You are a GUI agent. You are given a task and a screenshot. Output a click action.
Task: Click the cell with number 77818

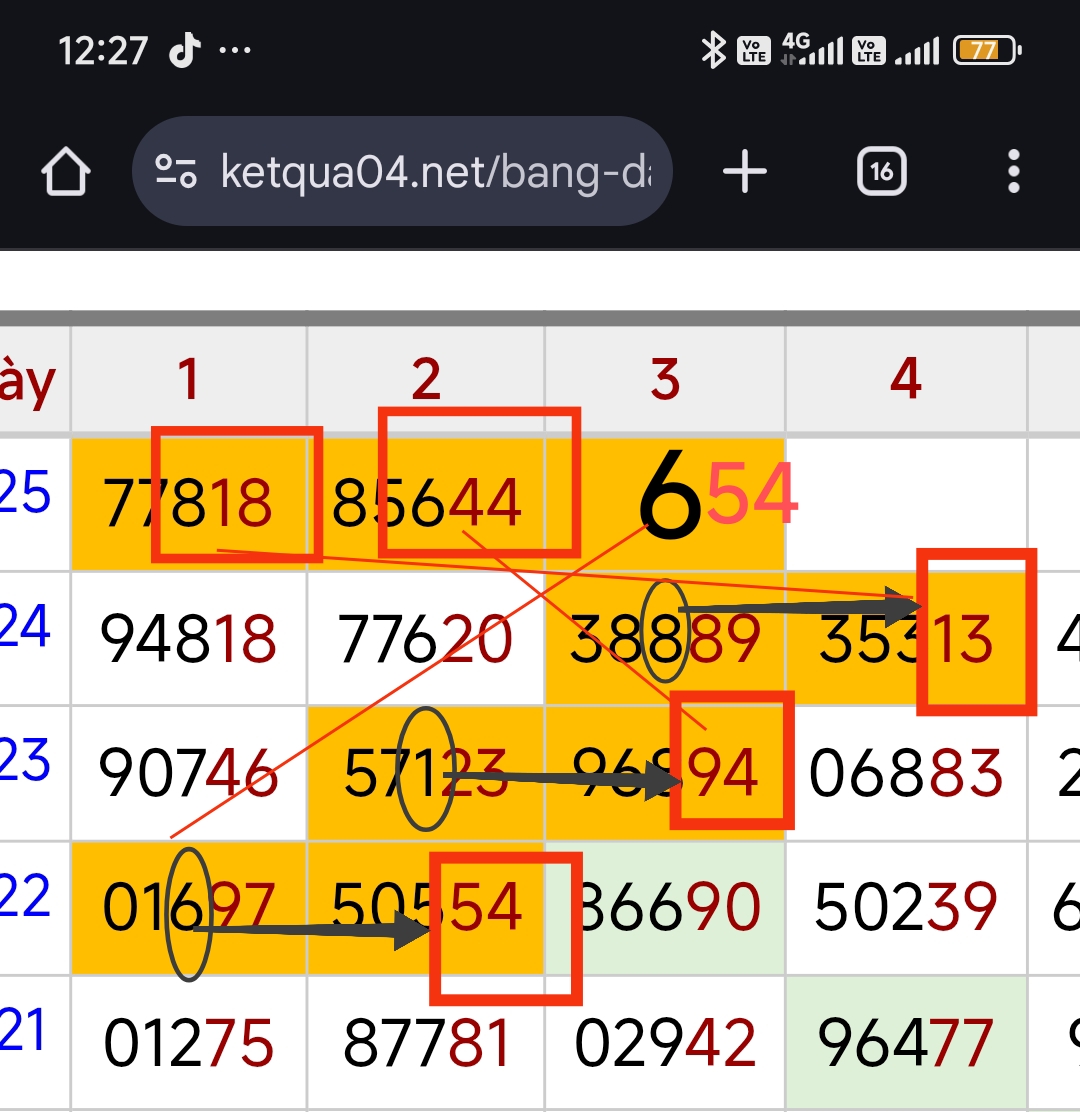(x=189, y=504)
